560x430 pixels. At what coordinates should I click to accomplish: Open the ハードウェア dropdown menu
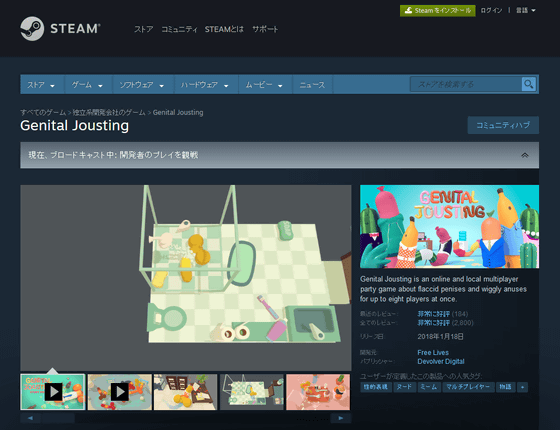[206, 85]
